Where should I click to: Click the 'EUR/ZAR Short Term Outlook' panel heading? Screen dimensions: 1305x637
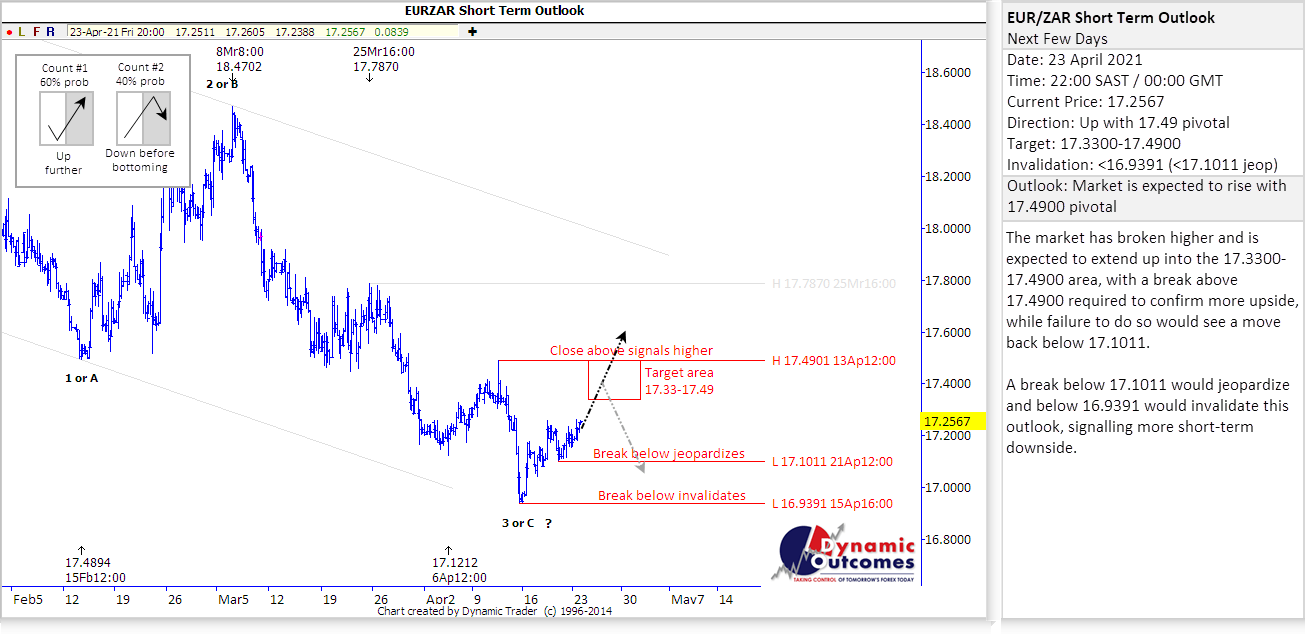click(x=1111, y=18)
